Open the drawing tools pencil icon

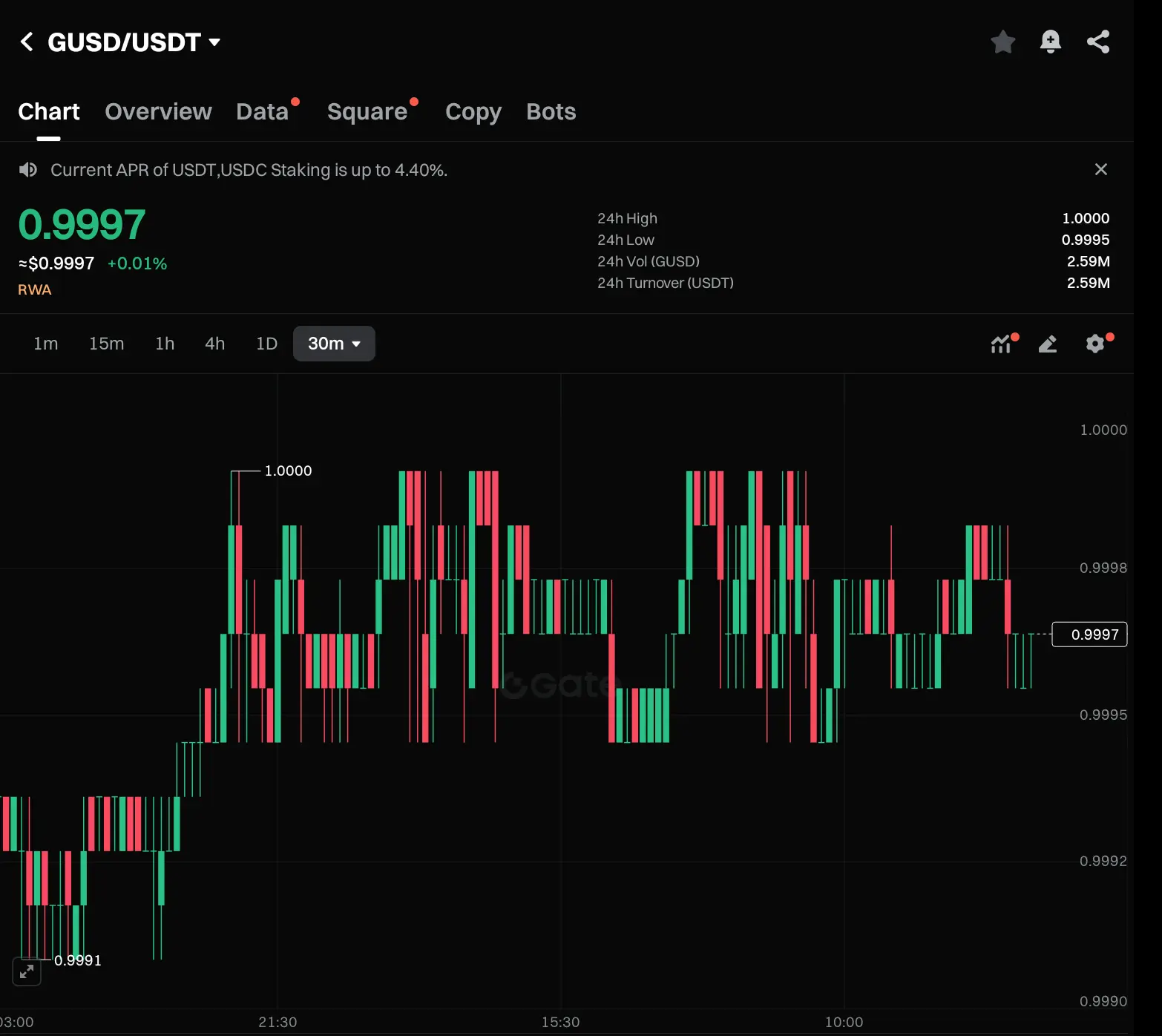pyautogui.click(x=1048, y=344)
